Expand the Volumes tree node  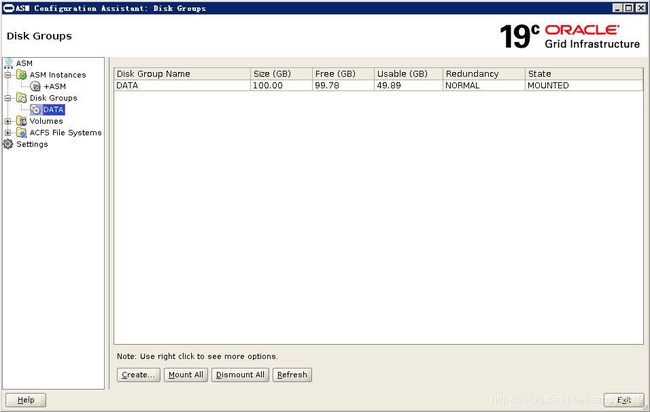pyautogui.click(x=8, y=121)
